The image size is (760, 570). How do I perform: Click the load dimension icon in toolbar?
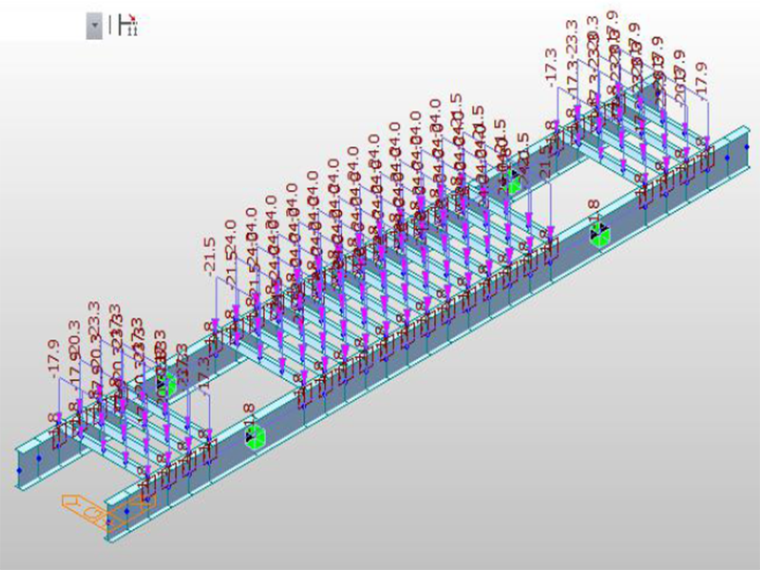tap(127, 25)
